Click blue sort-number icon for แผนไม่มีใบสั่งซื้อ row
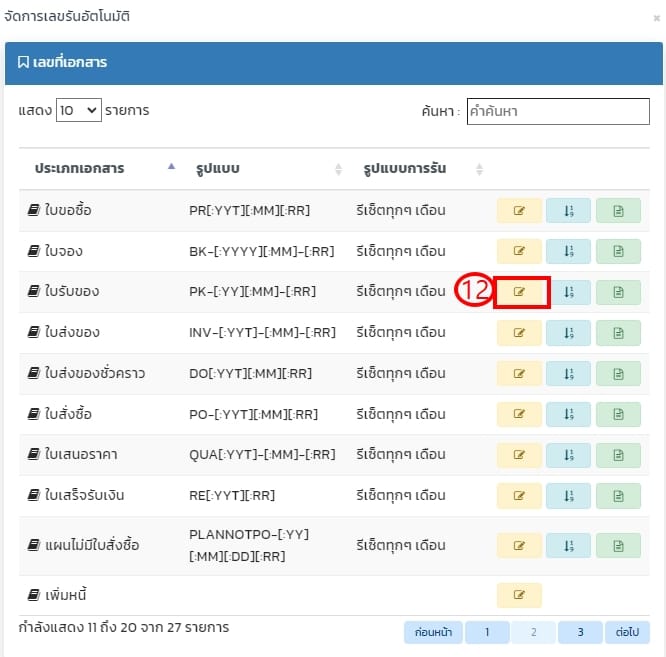 (568, 545)
